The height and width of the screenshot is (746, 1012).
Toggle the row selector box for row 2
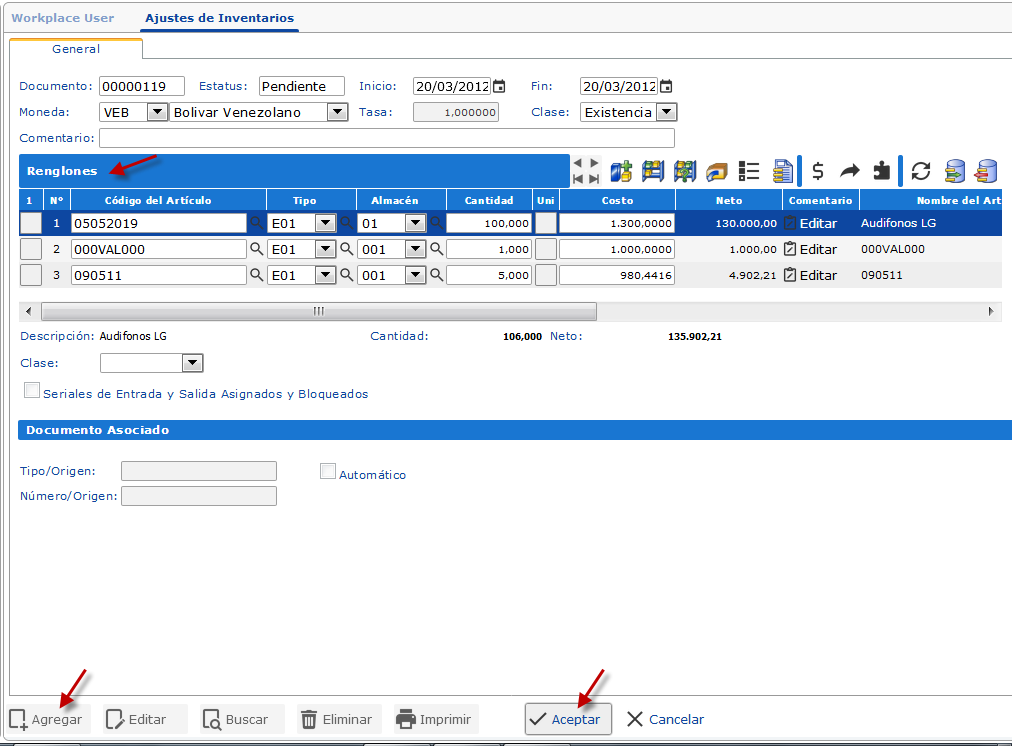point(31,249)
